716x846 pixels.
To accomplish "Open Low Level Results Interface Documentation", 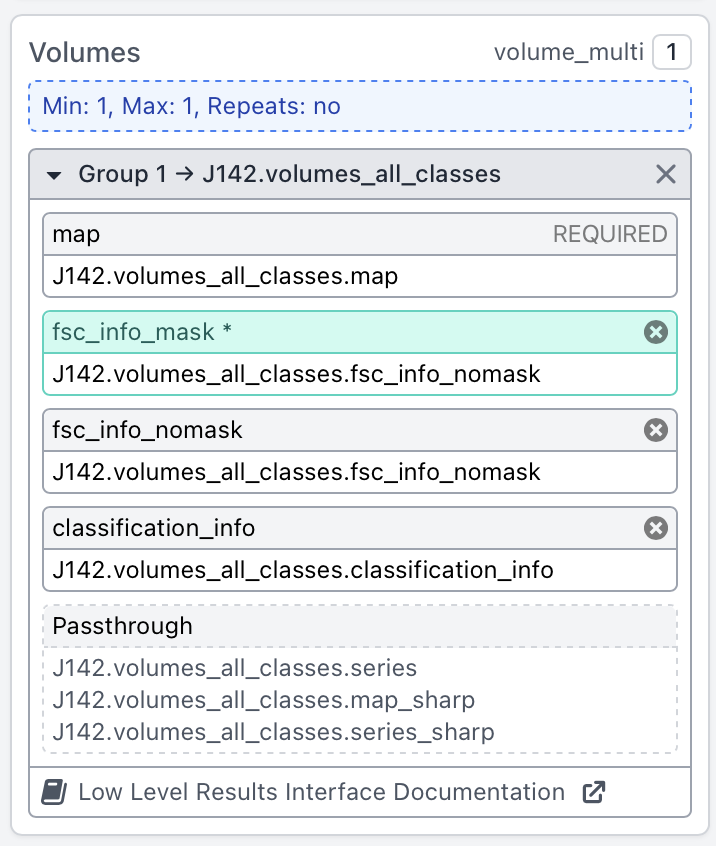I will point(321,793).
